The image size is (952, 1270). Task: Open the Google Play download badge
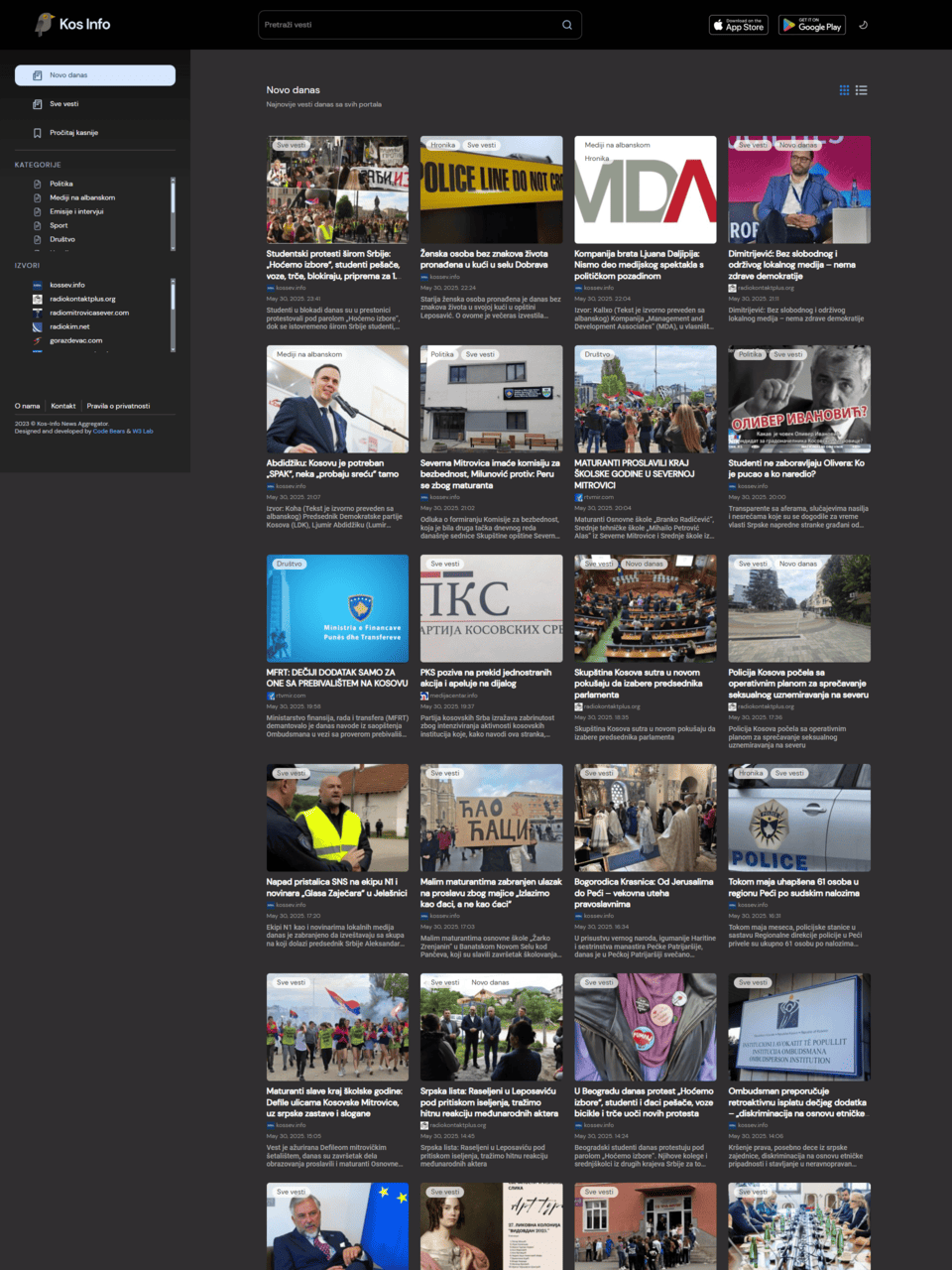click(x=812, y=25)
